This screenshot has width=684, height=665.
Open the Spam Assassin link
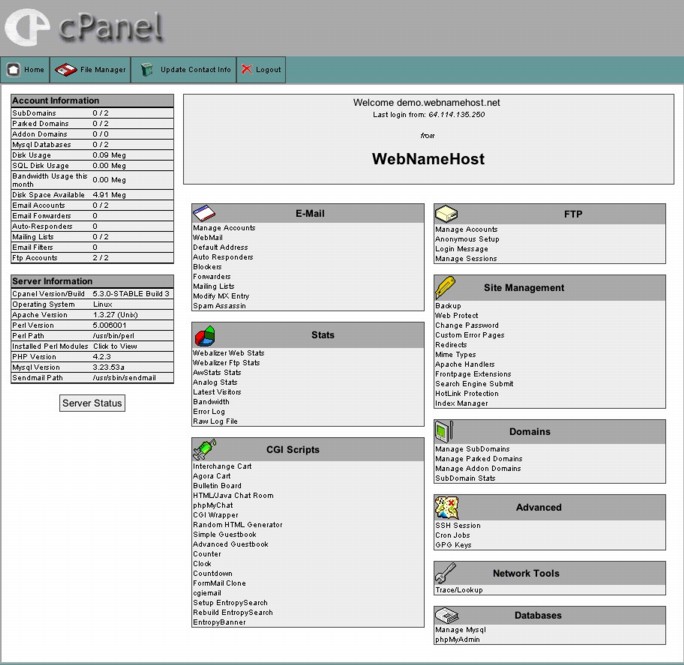point(219,306)
